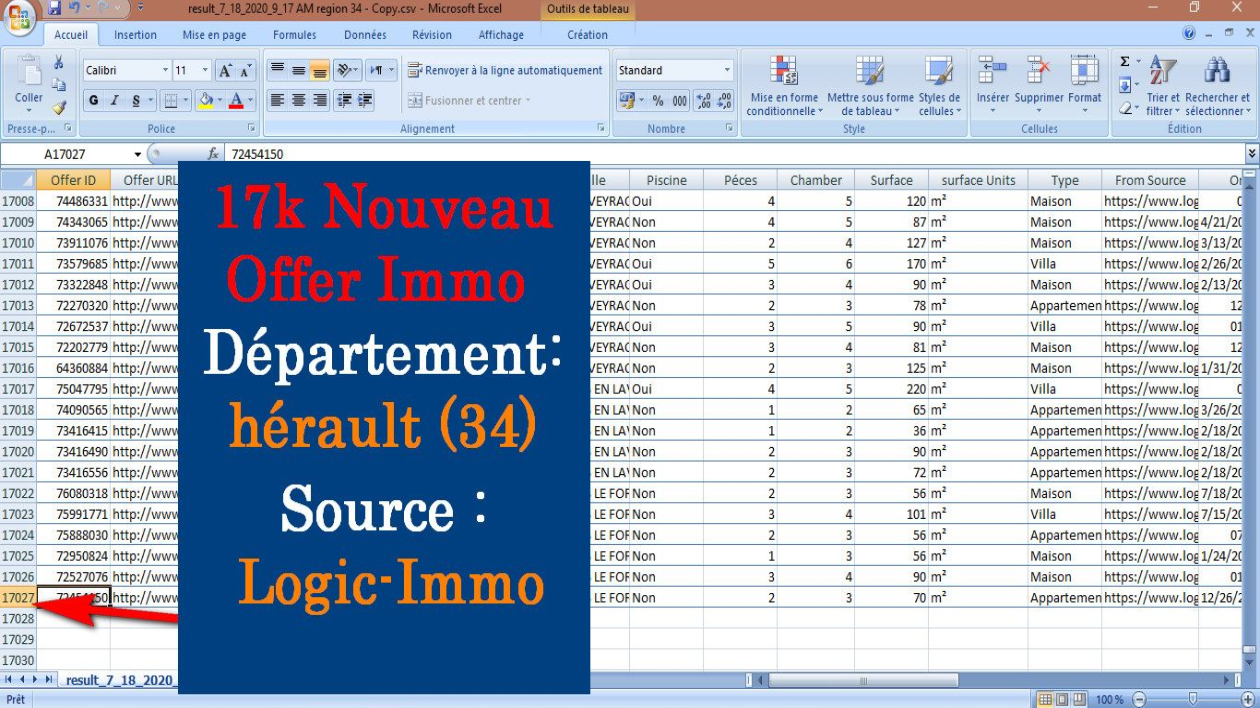Switch to Page Break Preview in status bar
The height and width of the screenshot is (708, 1260).
(x=1080, y=699)
